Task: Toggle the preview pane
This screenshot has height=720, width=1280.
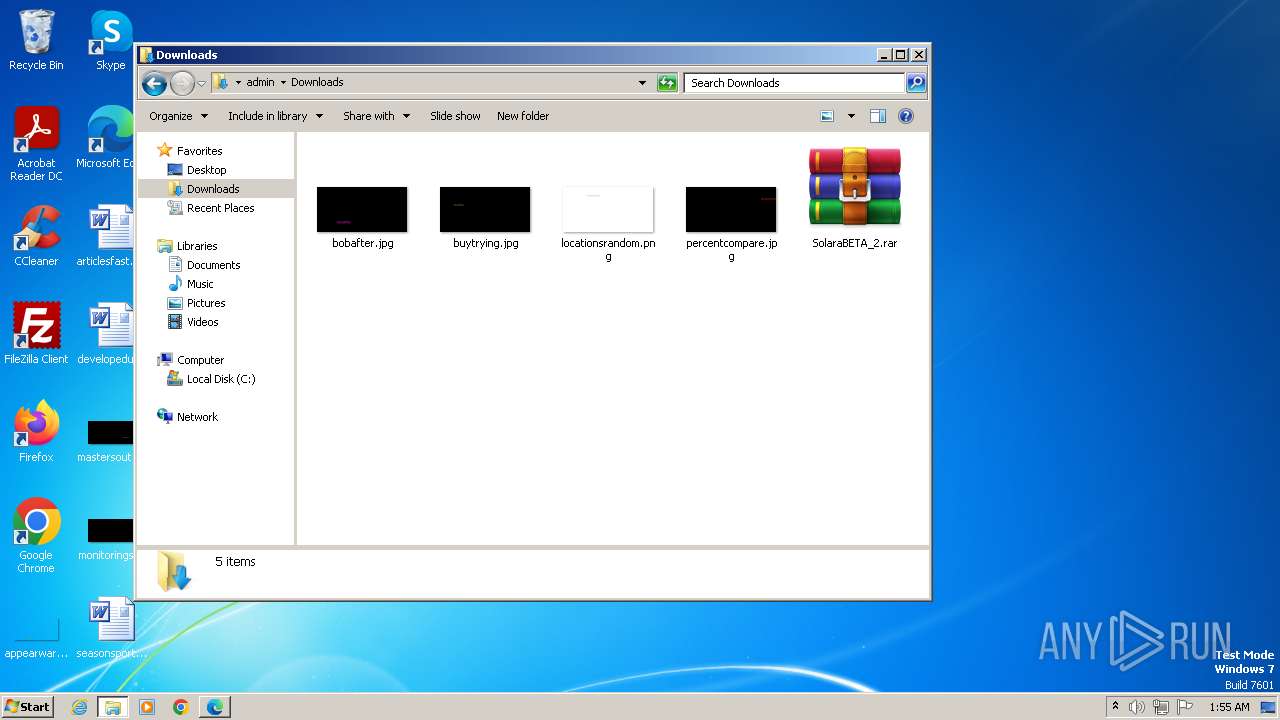Action: point(878,116)
